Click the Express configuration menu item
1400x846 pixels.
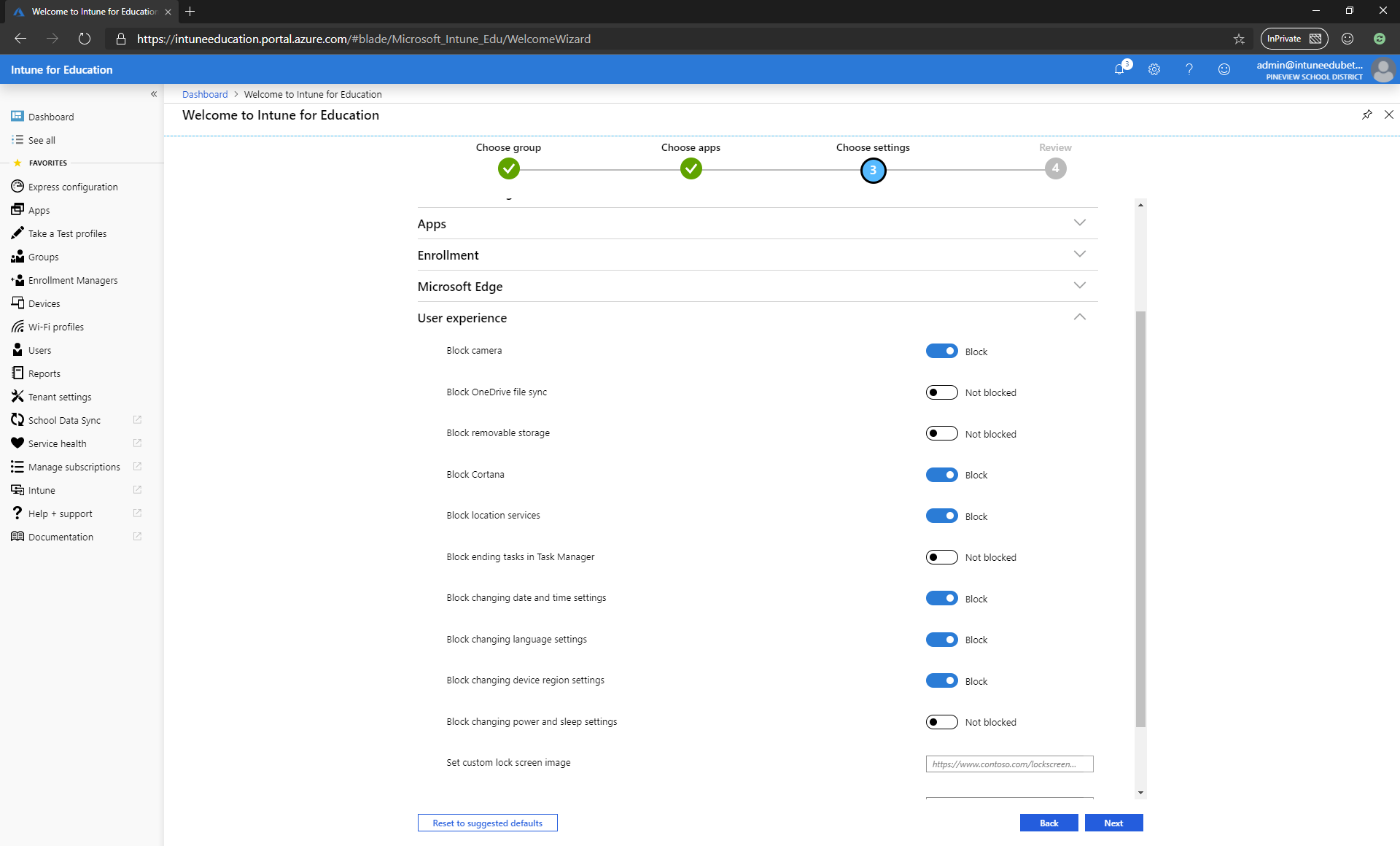73,187
